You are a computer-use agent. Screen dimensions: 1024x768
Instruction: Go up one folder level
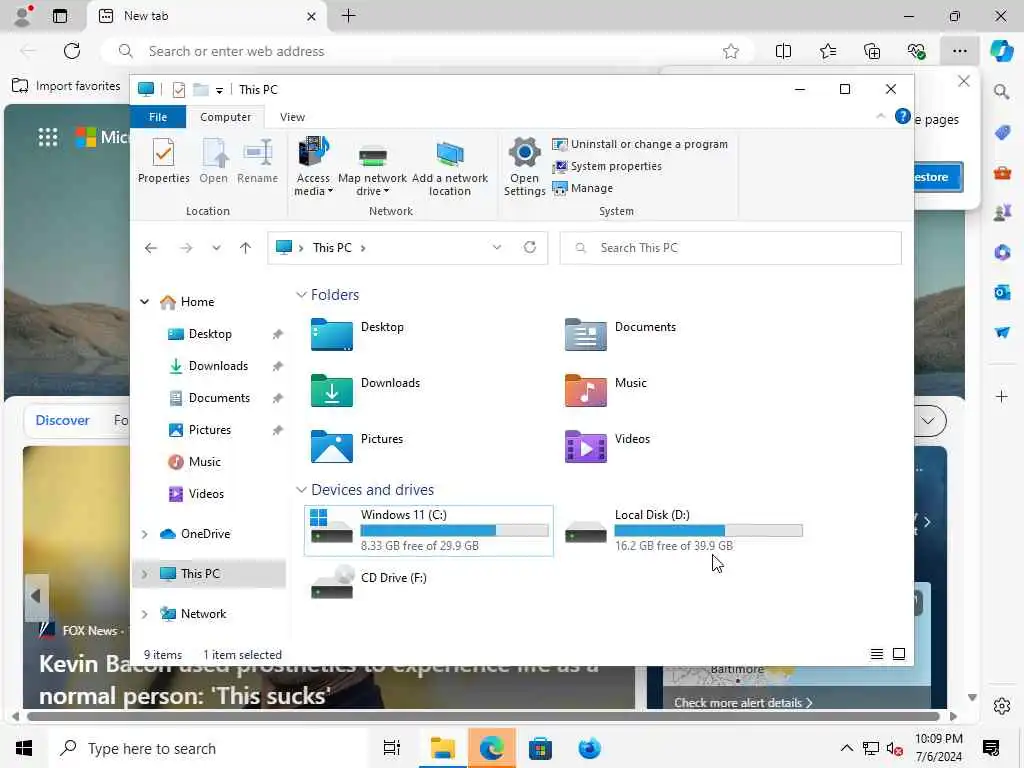click(x=245, y=248)
